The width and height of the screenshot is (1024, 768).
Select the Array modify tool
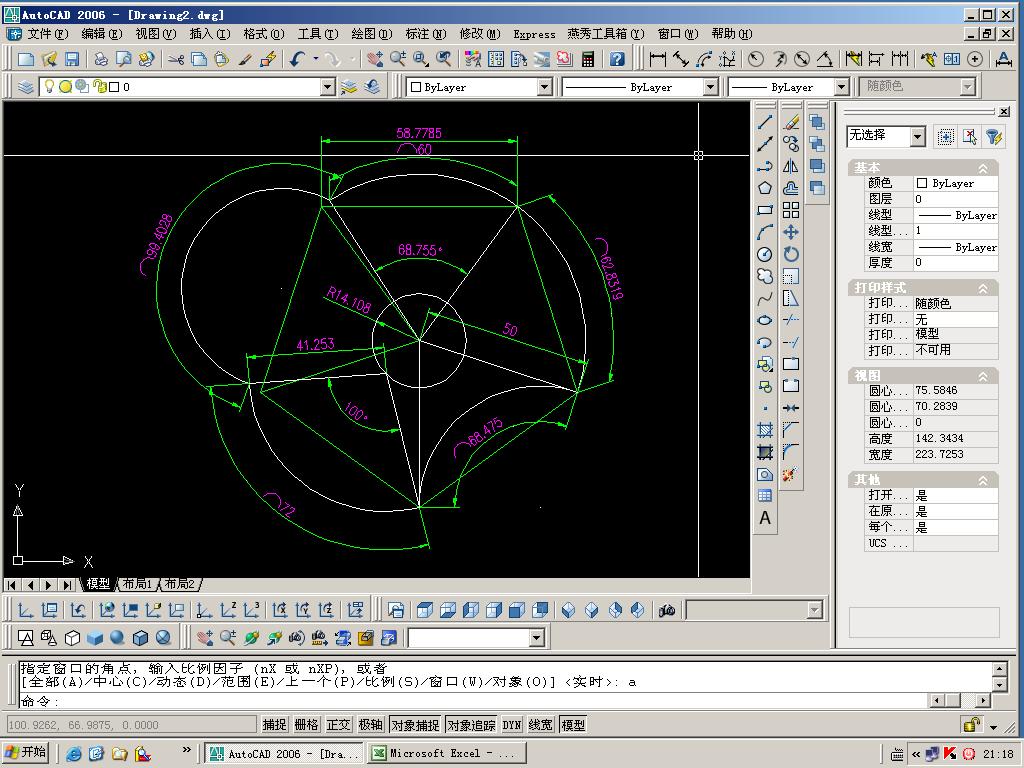[x=791, y=210]
